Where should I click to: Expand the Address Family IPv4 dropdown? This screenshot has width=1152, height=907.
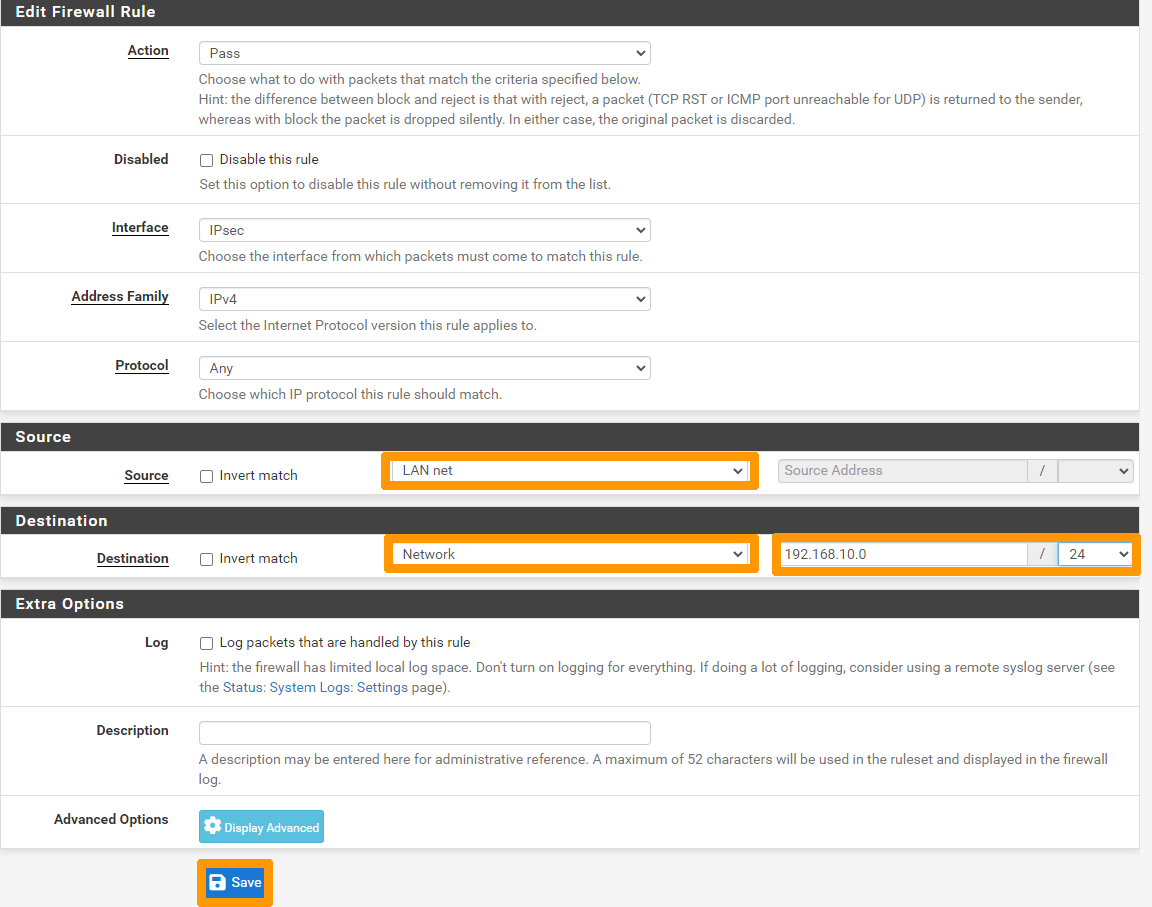pos(424,299)
